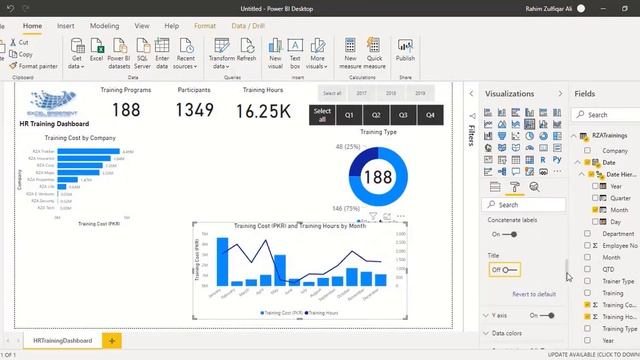This screenshot has height=360, width=640.
Task: Open the Help tab
Action: click(x=172, y=26)
